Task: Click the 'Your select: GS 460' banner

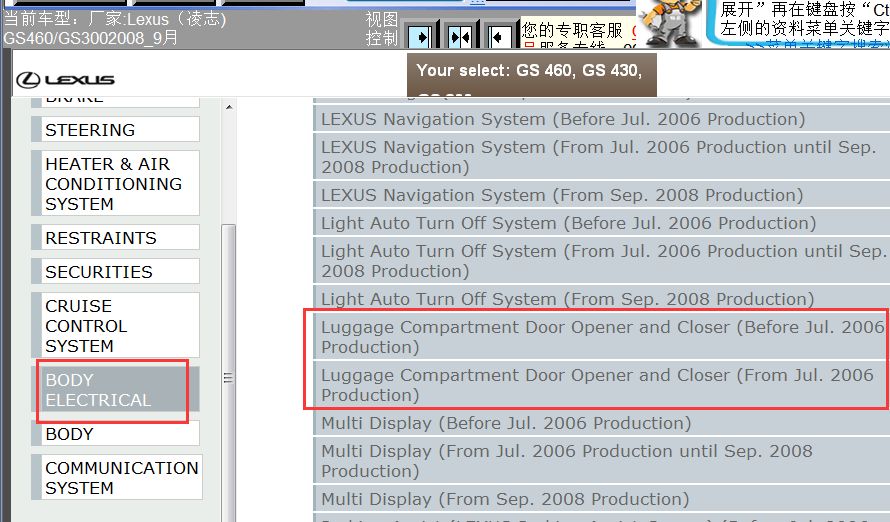Action: coord(532,75)
